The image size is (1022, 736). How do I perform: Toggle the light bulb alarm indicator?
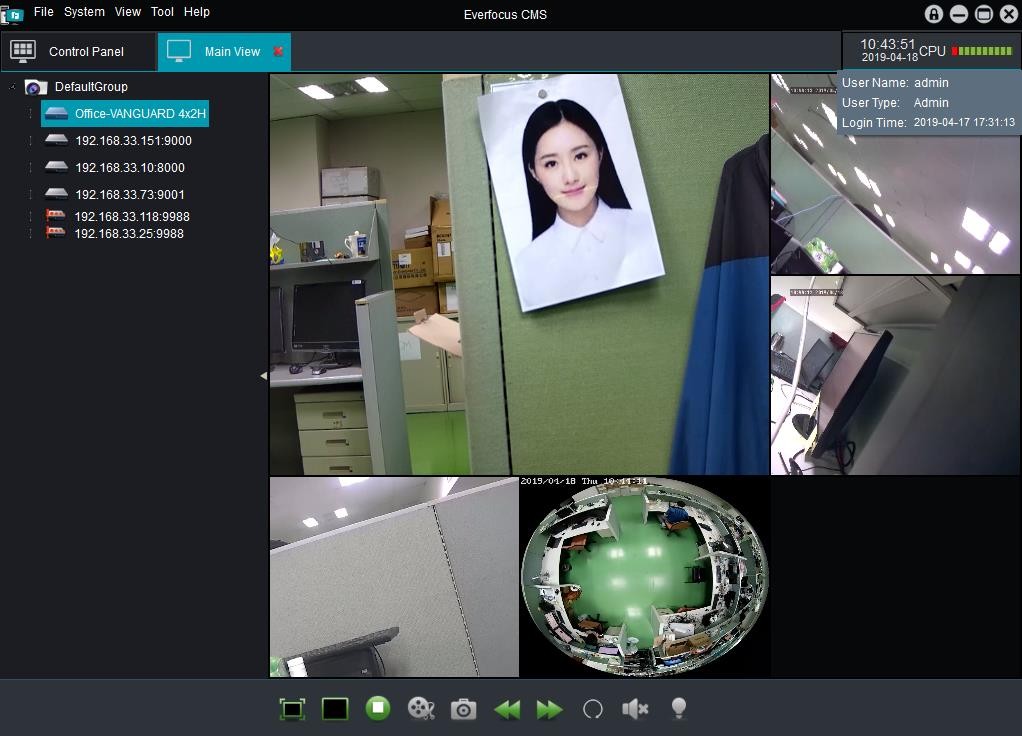click(679, 709)
